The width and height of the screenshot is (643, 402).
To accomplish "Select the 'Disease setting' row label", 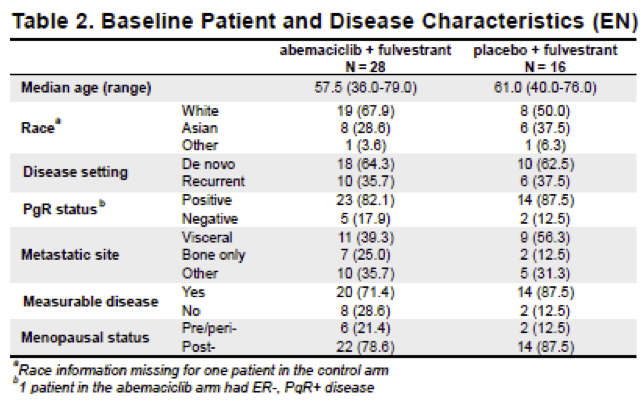I will (76, 171).
